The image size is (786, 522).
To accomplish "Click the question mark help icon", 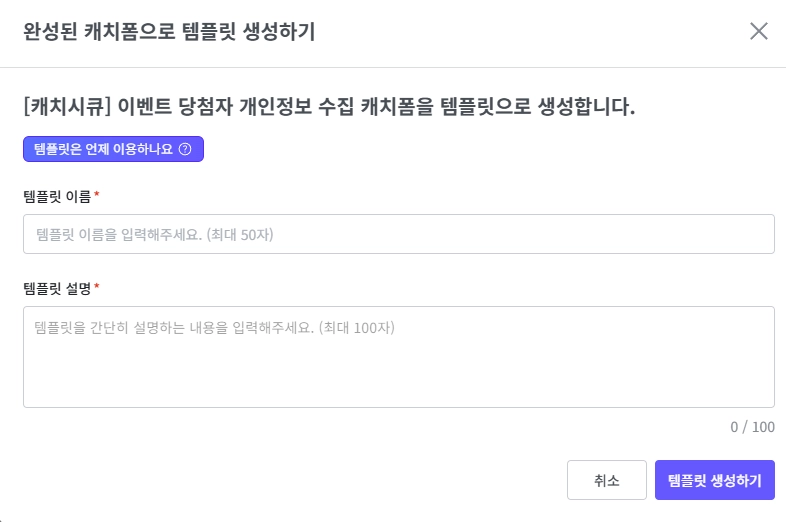I will [184, 149].
